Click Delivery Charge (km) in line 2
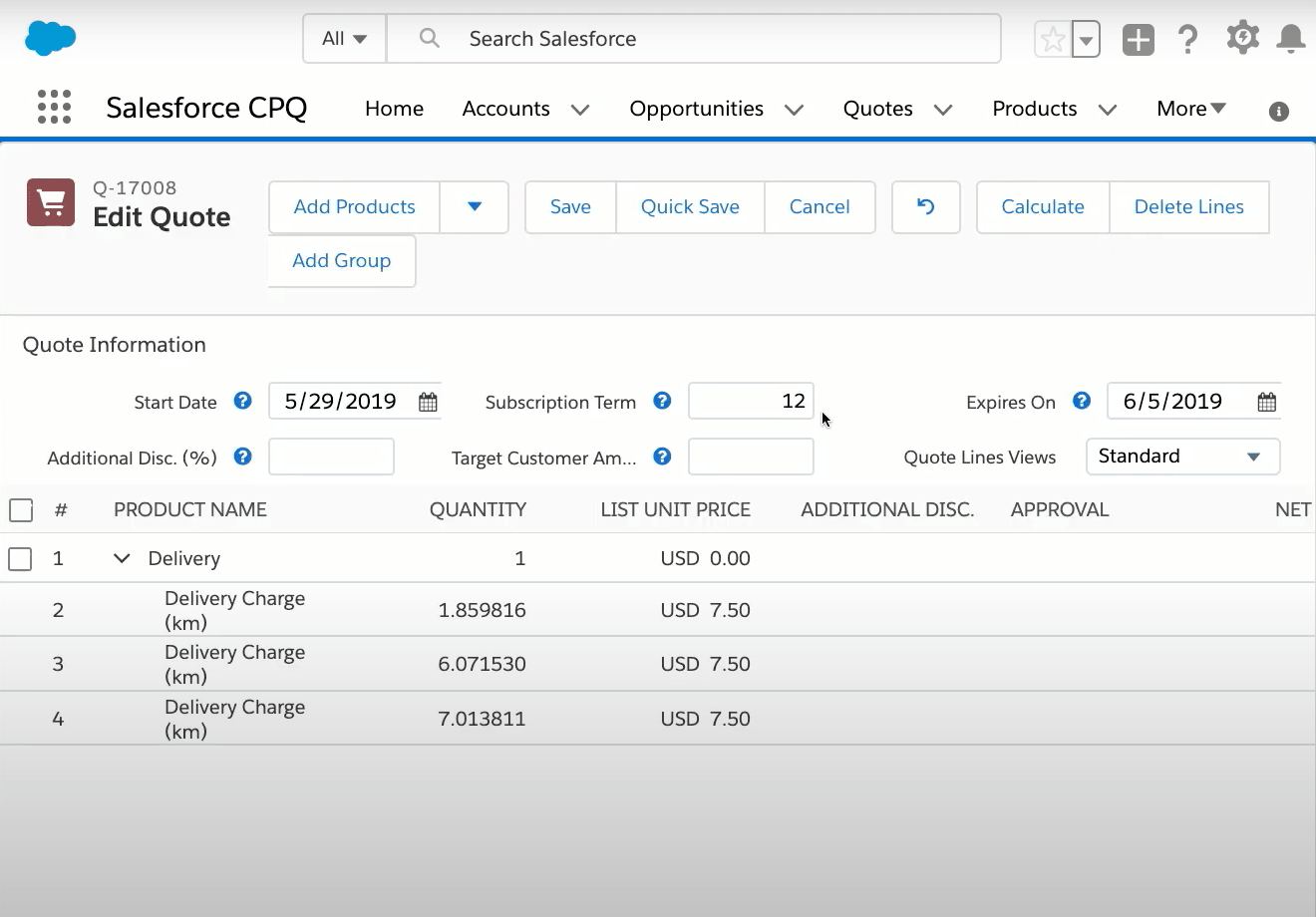 pos(235,610)
